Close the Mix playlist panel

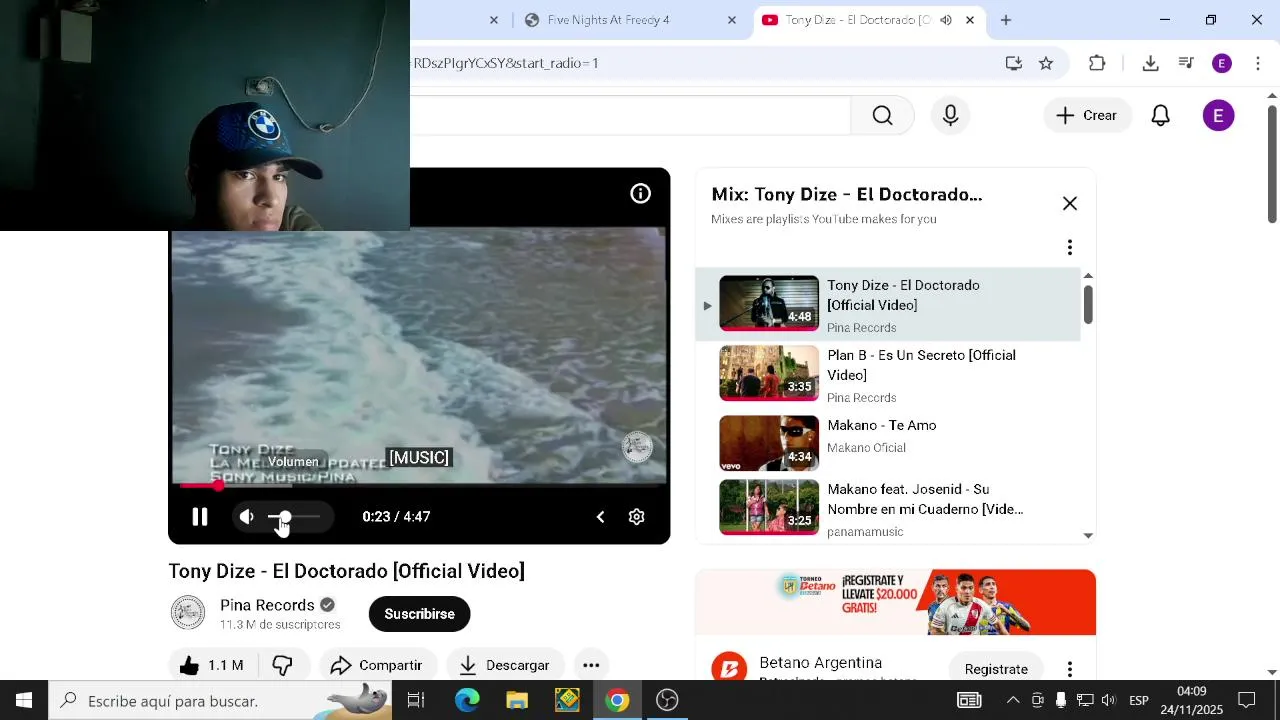pyautogui.click(x=1070, y=204)
